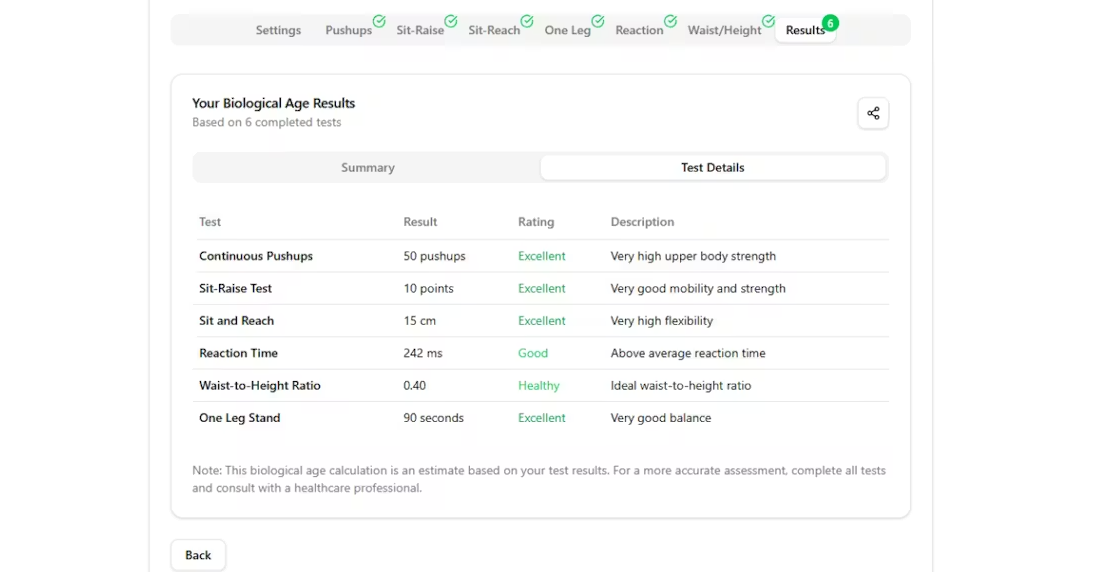
Task: Click the checkmark icon above One Leg
Action: pyautogui.click(x=598, y=21)
